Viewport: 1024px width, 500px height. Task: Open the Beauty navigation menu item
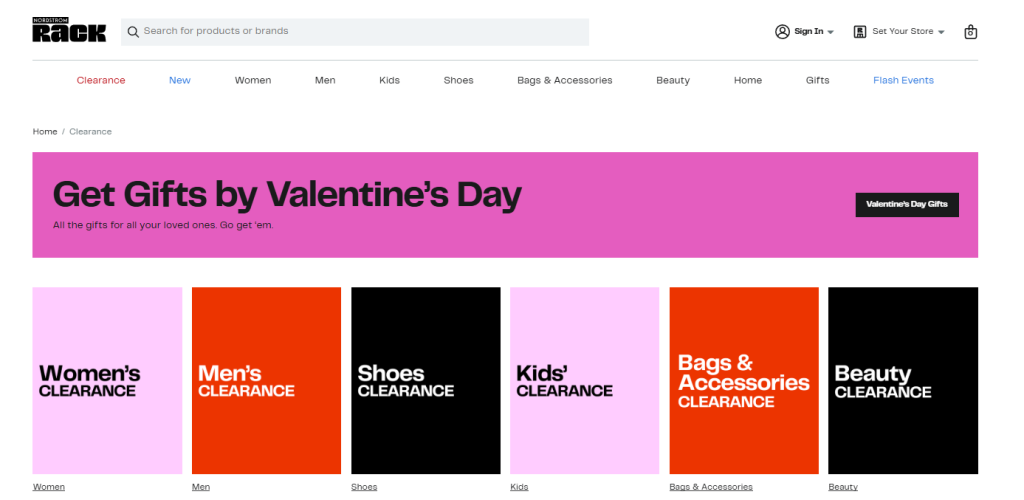tap(673, 80)
